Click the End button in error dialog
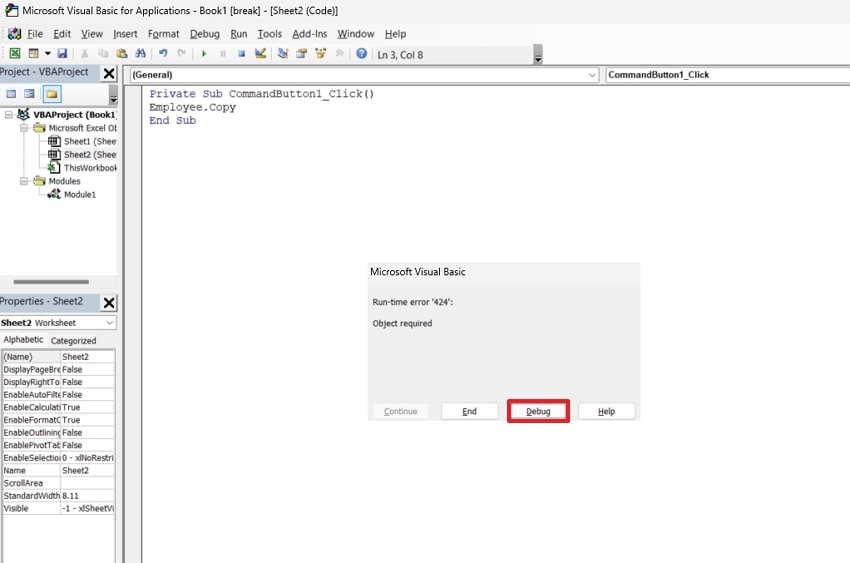 [469, 411]
